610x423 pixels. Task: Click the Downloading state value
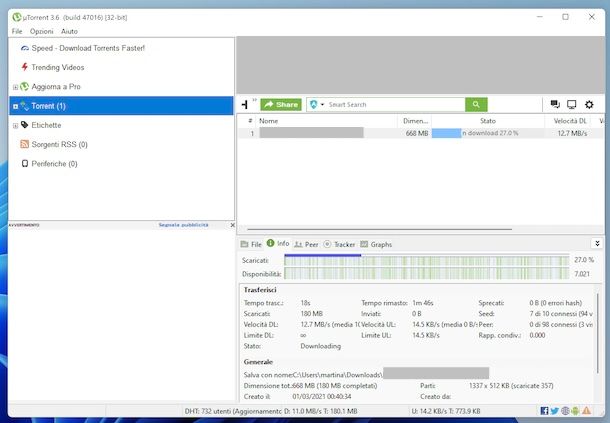pyautogui.click(x=321, y=346)
